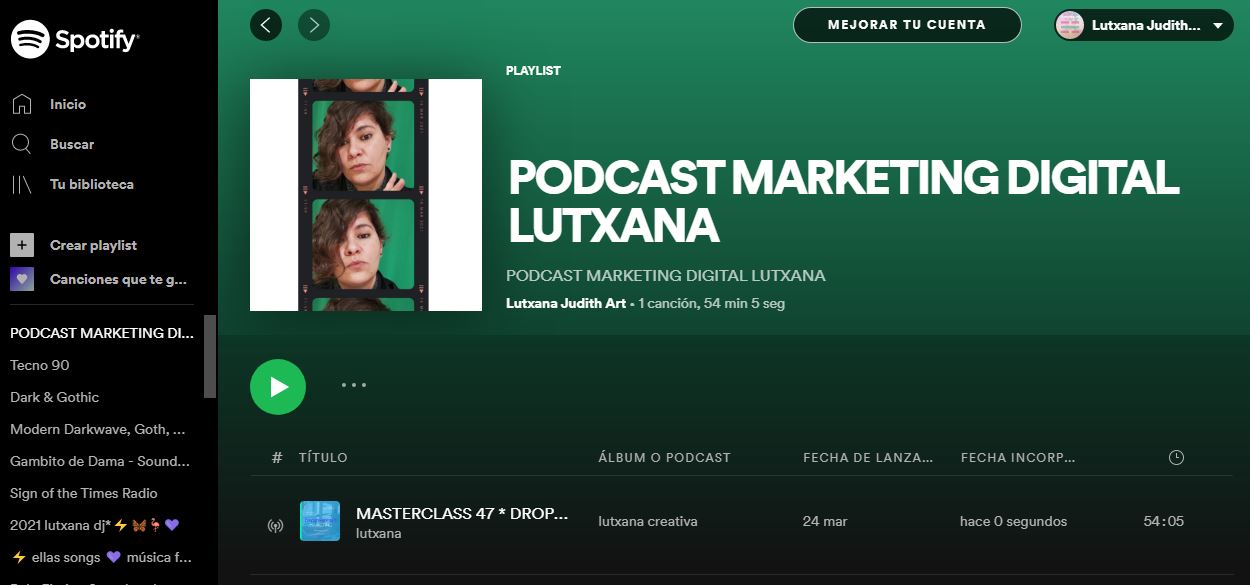Select Buscar in the sidebar
The height and width of the screenshot is (585, 1250).
72,144
